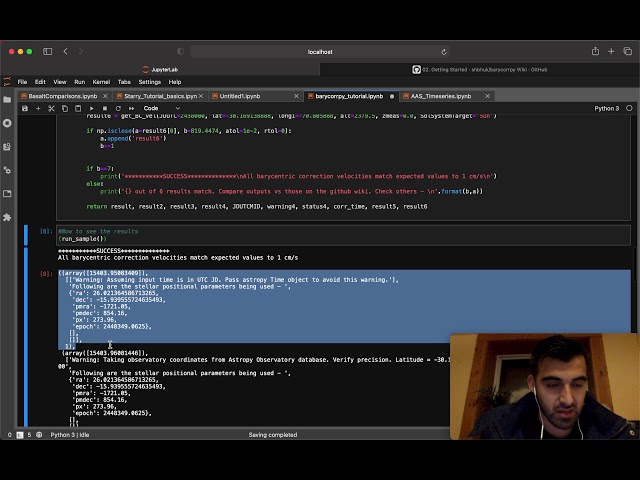Click the Copy cells icon
This screenshot has width=640, height=480.
pos(65,108)
